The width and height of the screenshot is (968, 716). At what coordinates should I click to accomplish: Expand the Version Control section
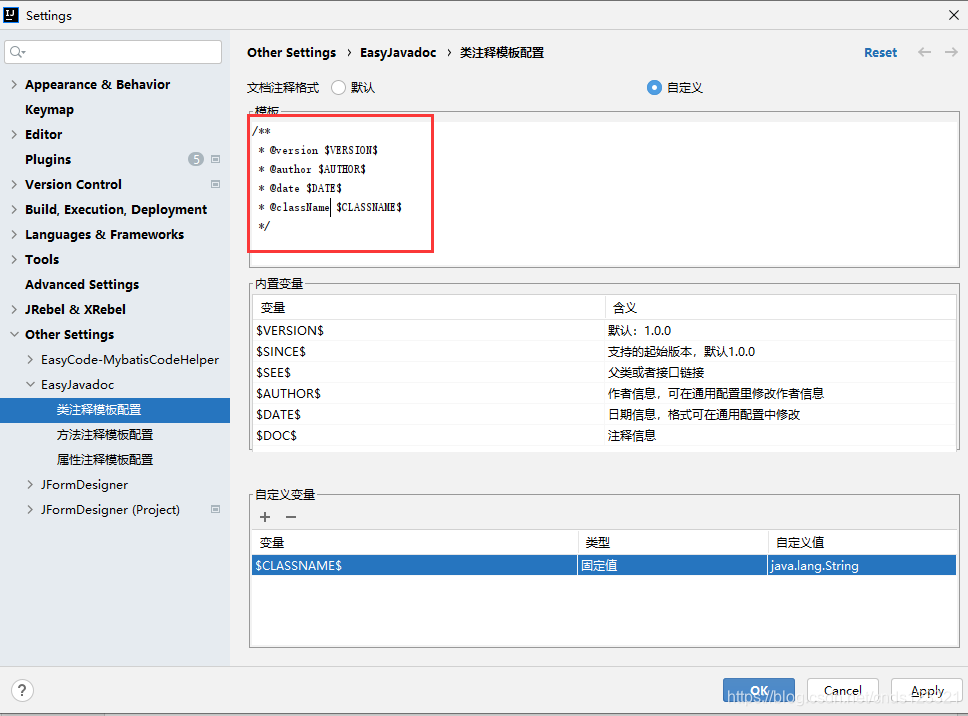(x=14, y=184)
